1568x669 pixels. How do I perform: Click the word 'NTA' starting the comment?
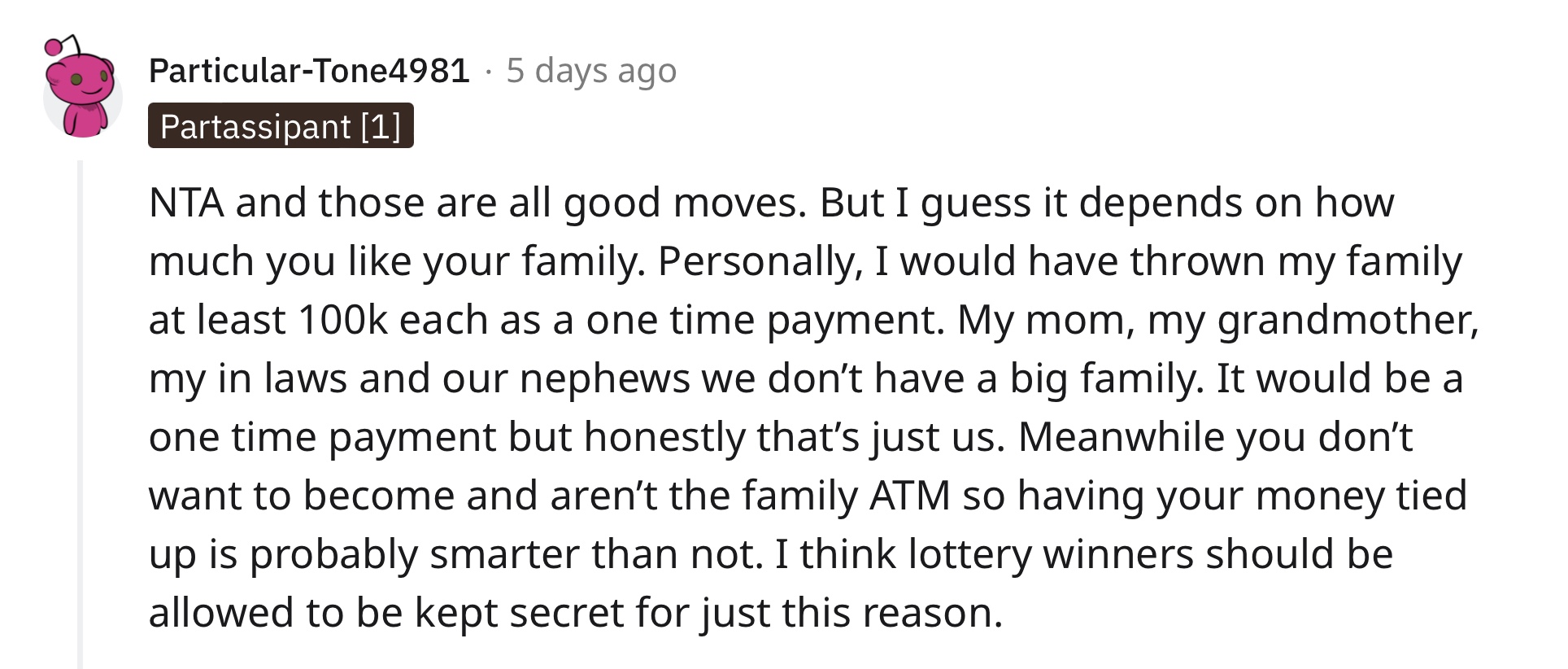pos(186,203)
